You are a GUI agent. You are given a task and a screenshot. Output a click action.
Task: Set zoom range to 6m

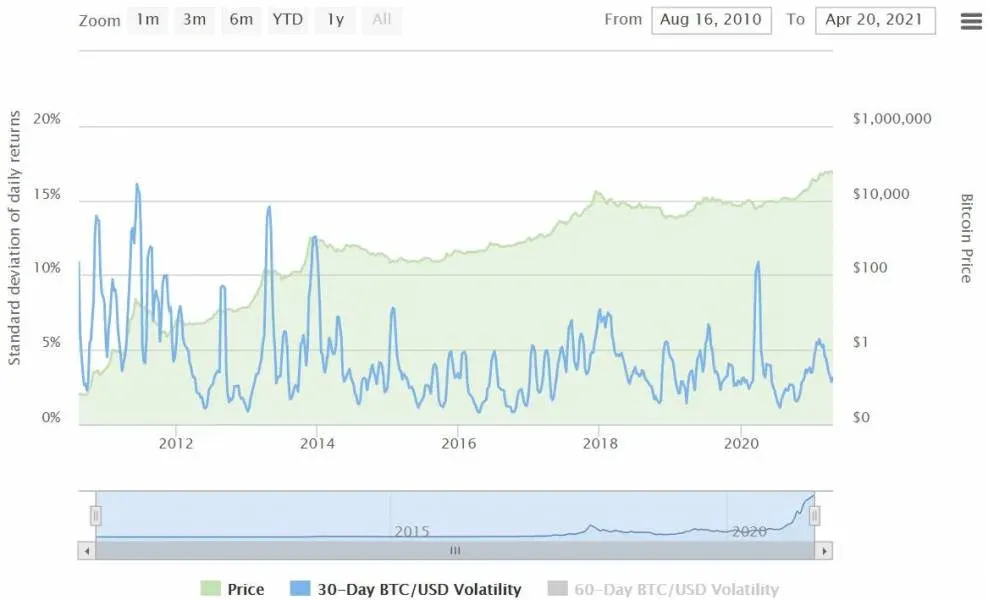241,20
